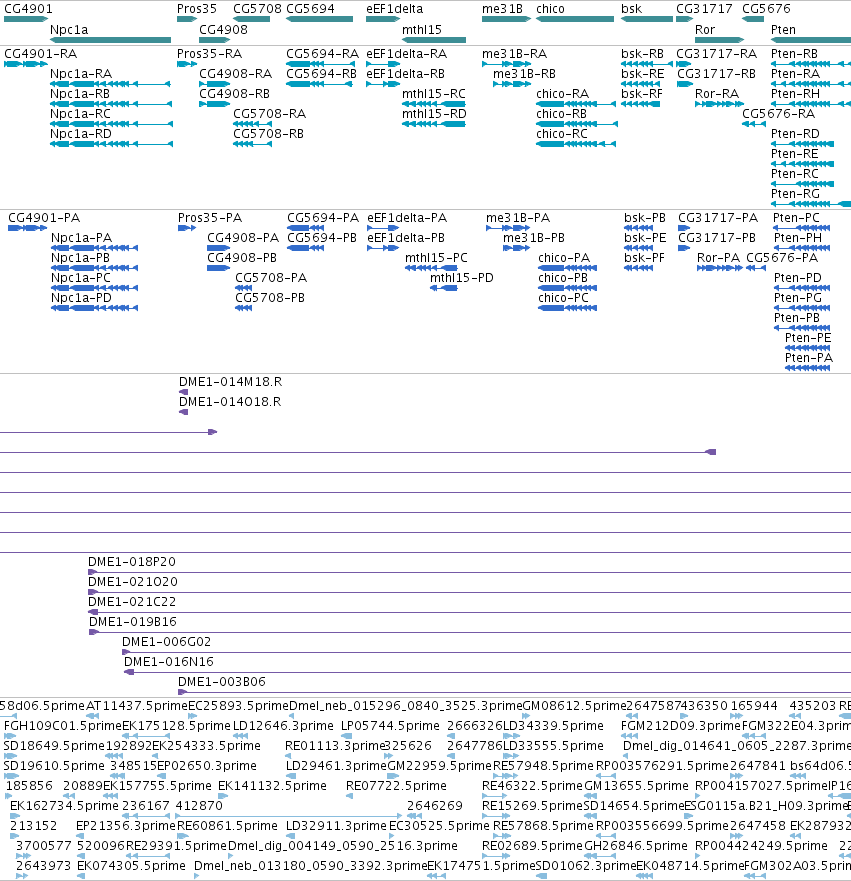
Task: Click the Npc1a-PC protein label
Action: tap(81, 278)
